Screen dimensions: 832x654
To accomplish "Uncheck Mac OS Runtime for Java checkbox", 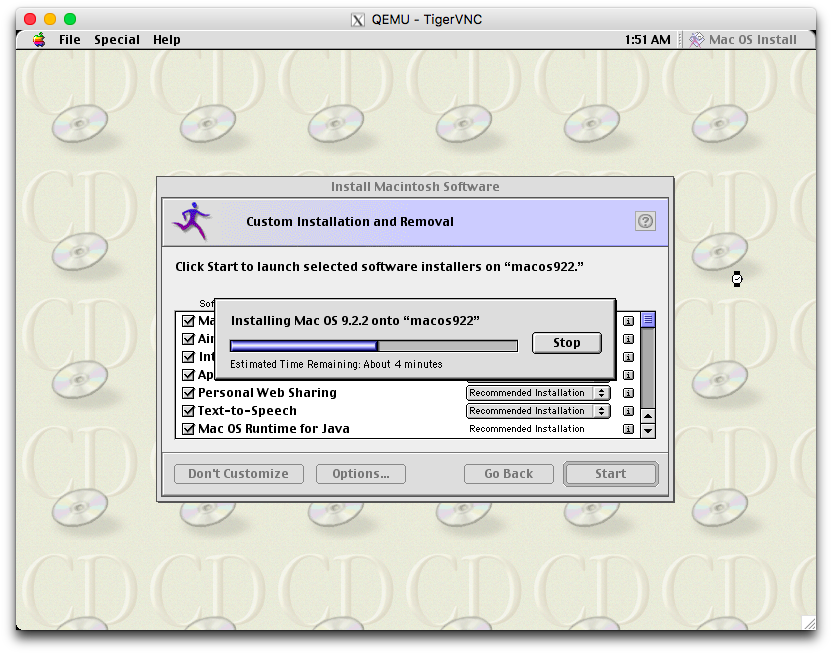I will (188, 429).
